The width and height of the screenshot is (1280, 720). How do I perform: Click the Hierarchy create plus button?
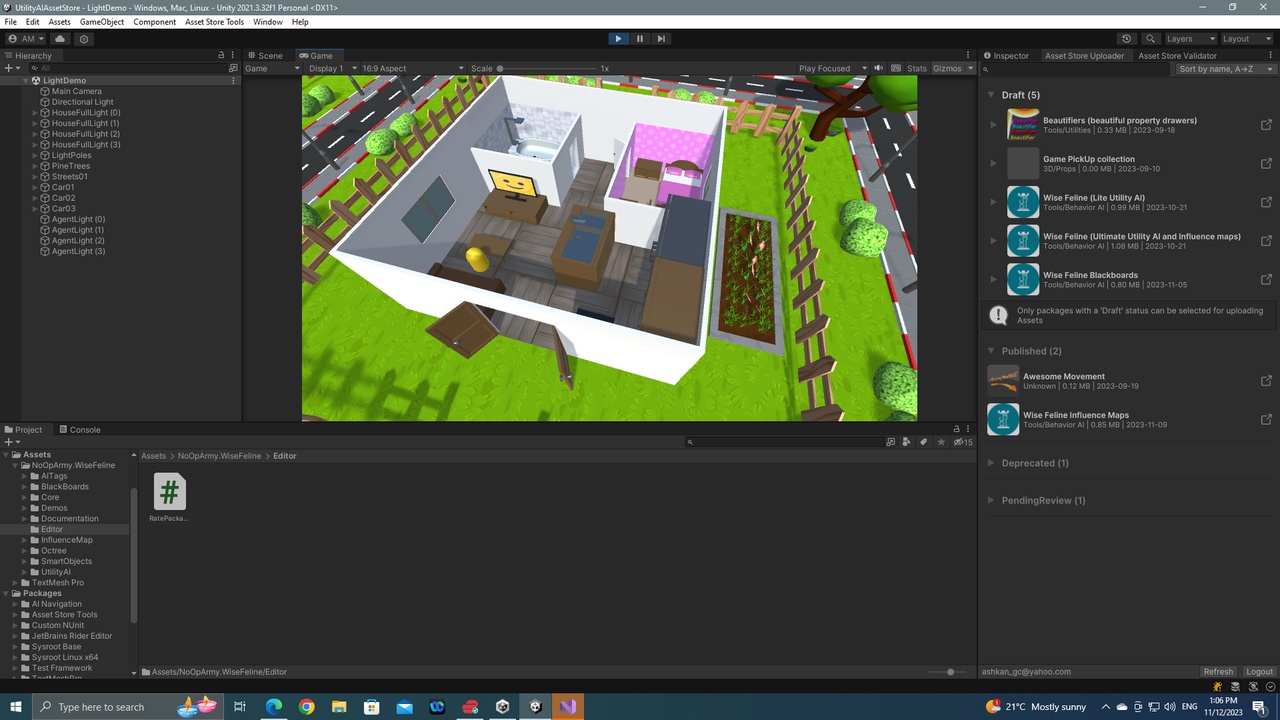10,68
